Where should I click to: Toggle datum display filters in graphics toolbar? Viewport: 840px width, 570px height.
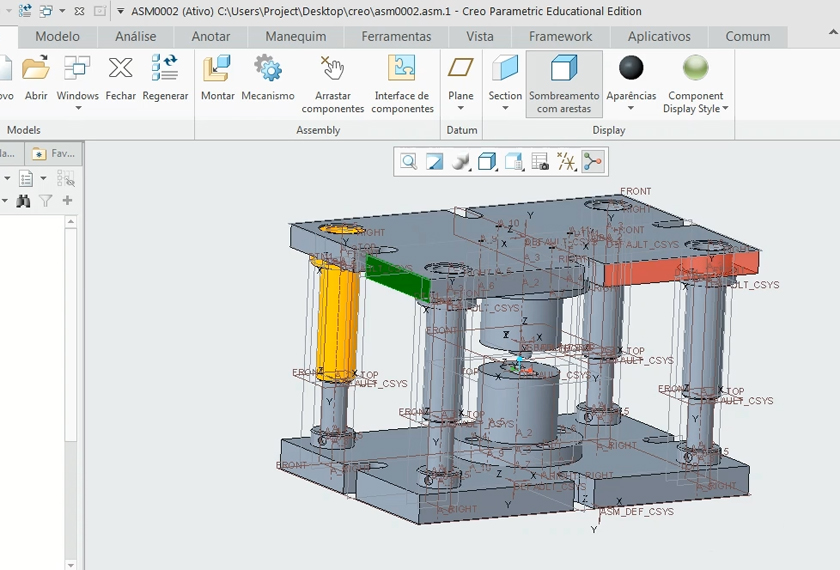[566, 161]
